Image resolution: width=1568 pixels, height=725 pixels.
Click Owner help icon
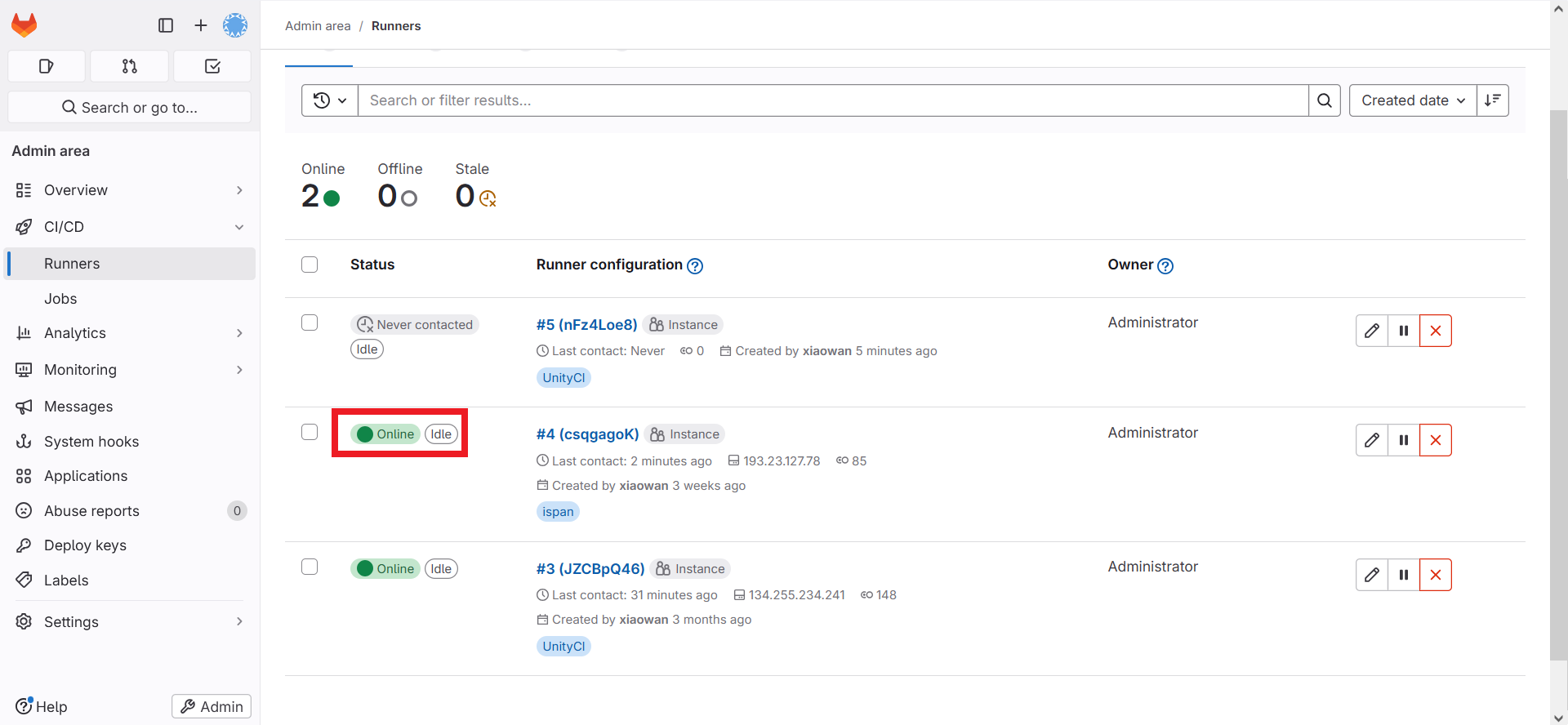point(1165,266)
